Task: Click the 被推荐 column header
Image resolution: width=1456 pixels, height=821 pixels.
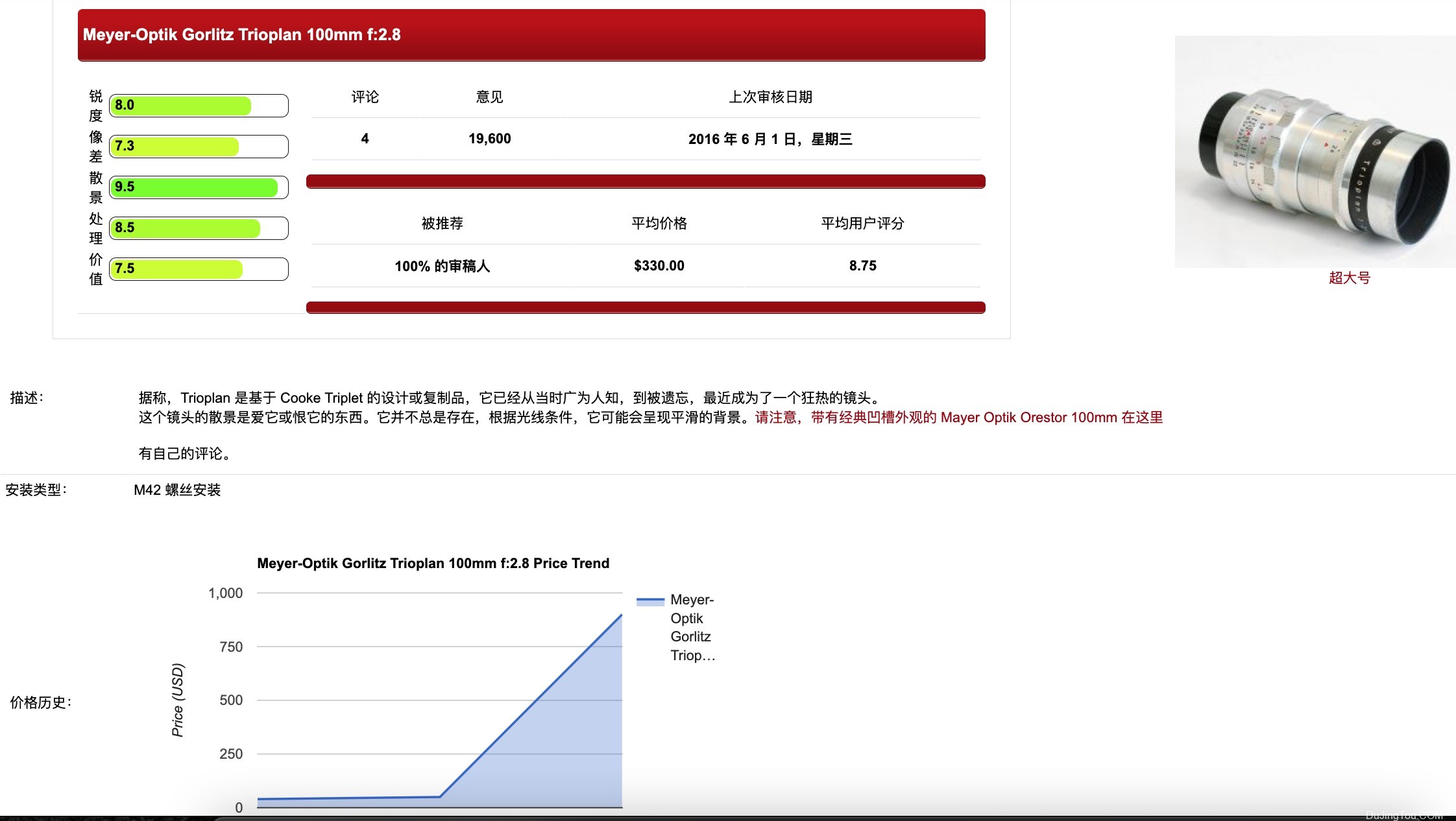Action: click(x=443, y=224)
